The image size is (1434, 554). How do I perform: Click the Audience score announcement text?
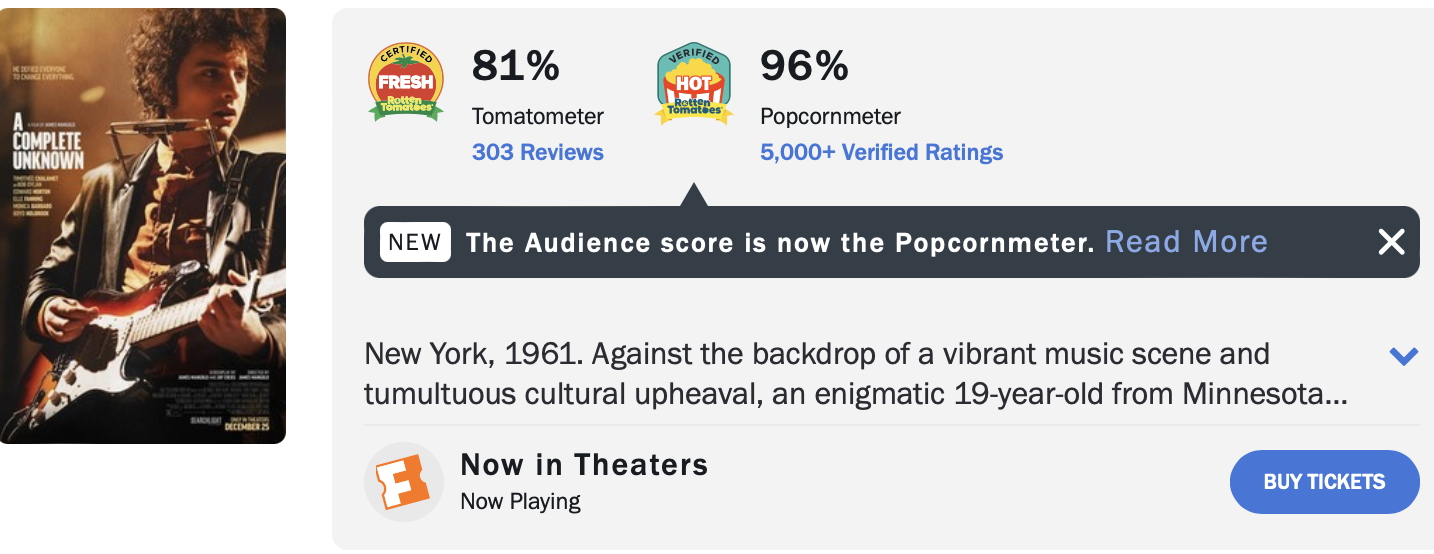(780, 242)
